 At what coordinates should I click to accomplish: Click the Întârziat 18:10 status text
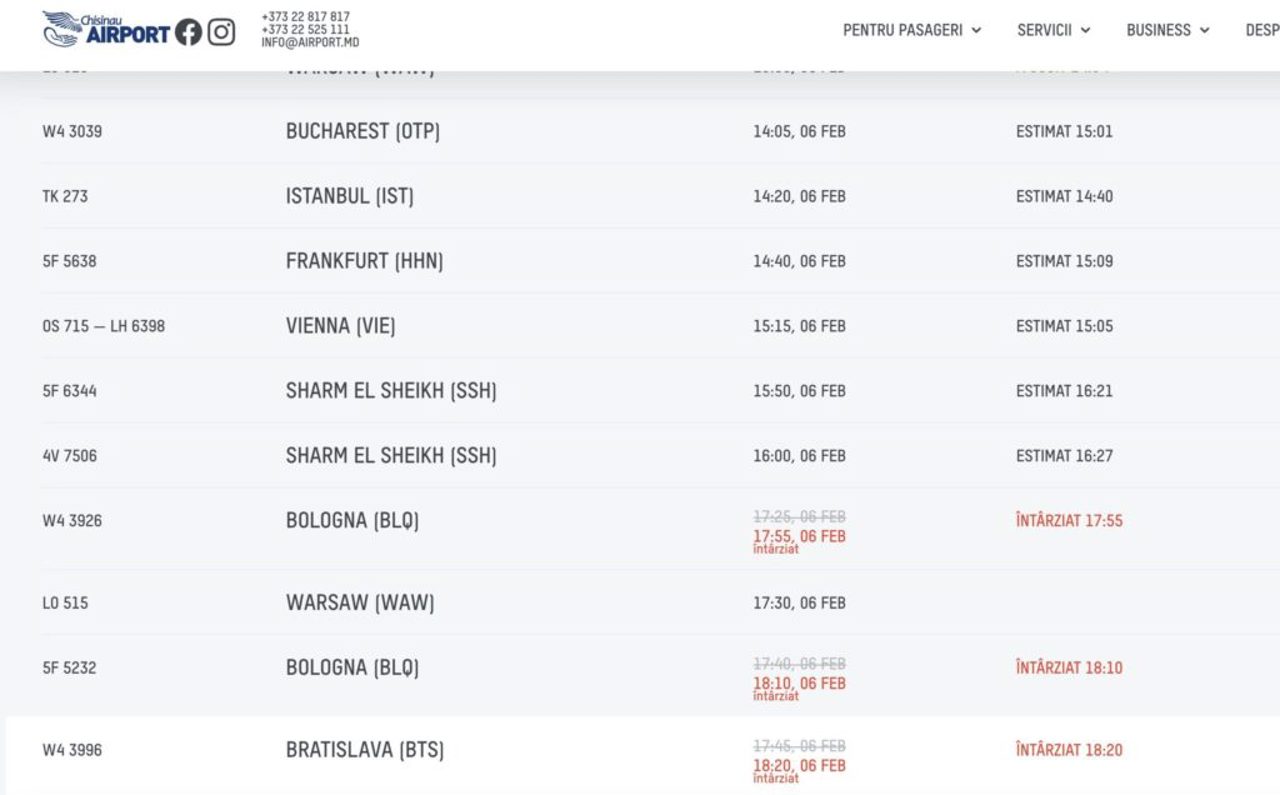click(1069, 668)
